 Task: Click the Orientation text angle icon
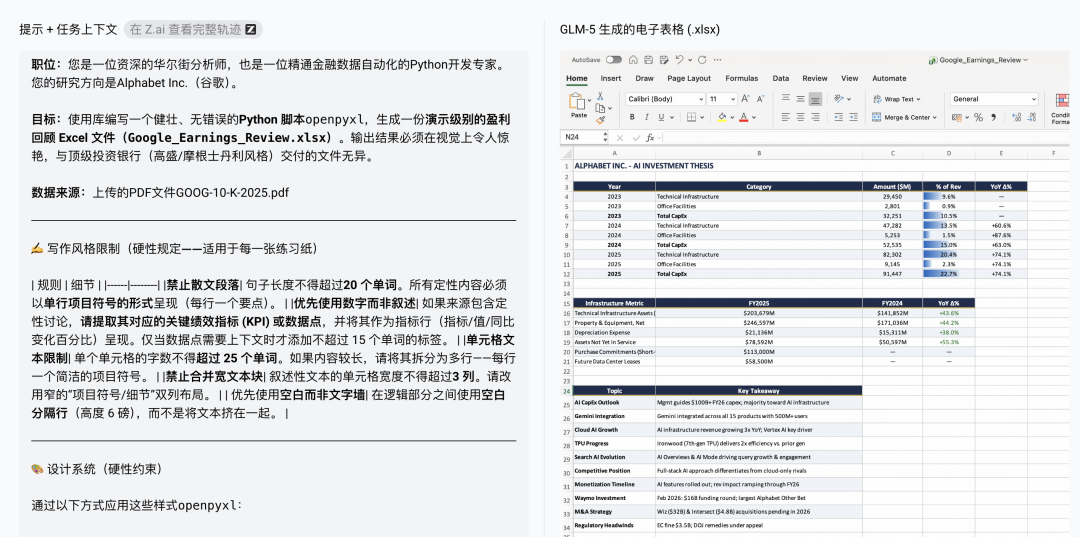point(840,99)
